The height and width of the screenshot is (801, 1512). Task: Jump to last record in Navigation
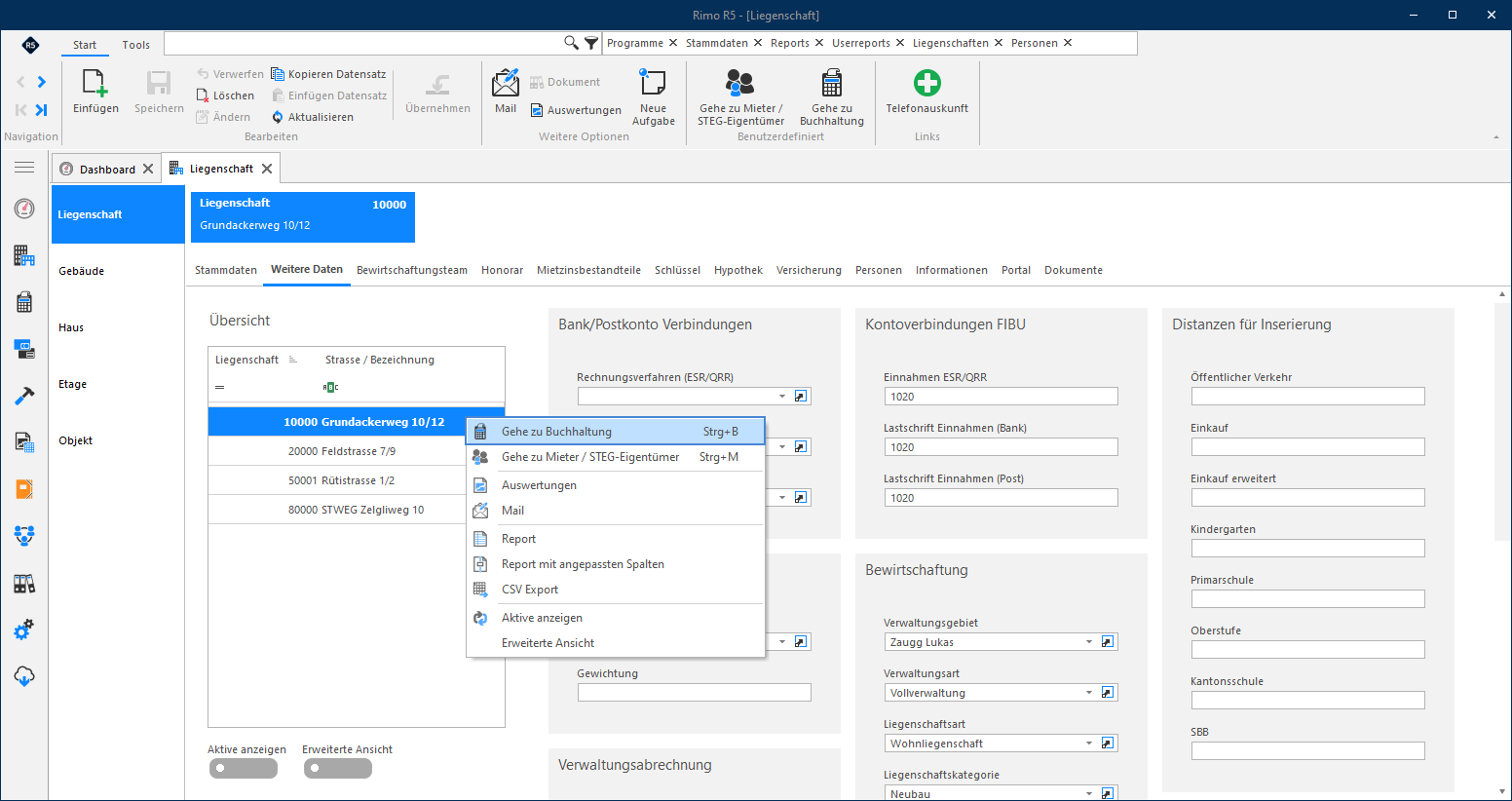(x=41, y=110)
